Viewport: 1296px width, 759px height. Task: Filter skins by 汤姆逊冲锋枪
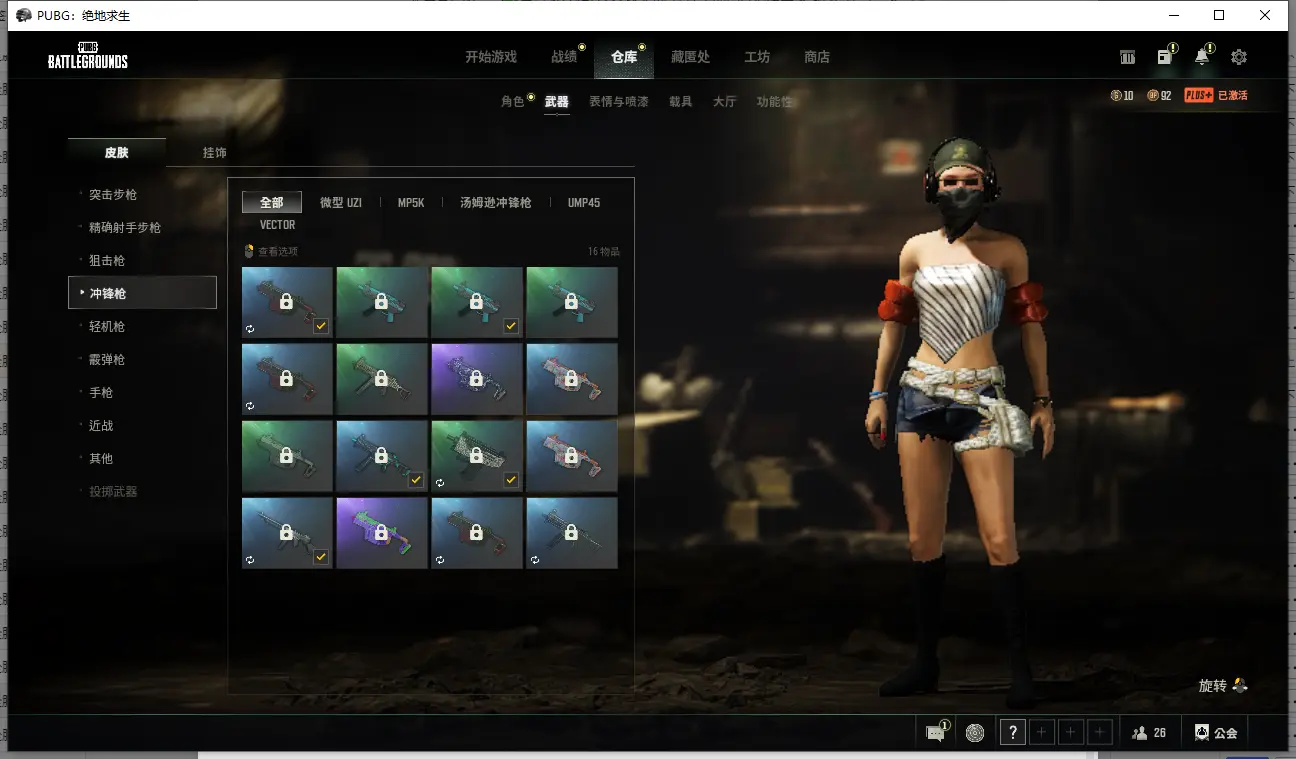point(496,203)
